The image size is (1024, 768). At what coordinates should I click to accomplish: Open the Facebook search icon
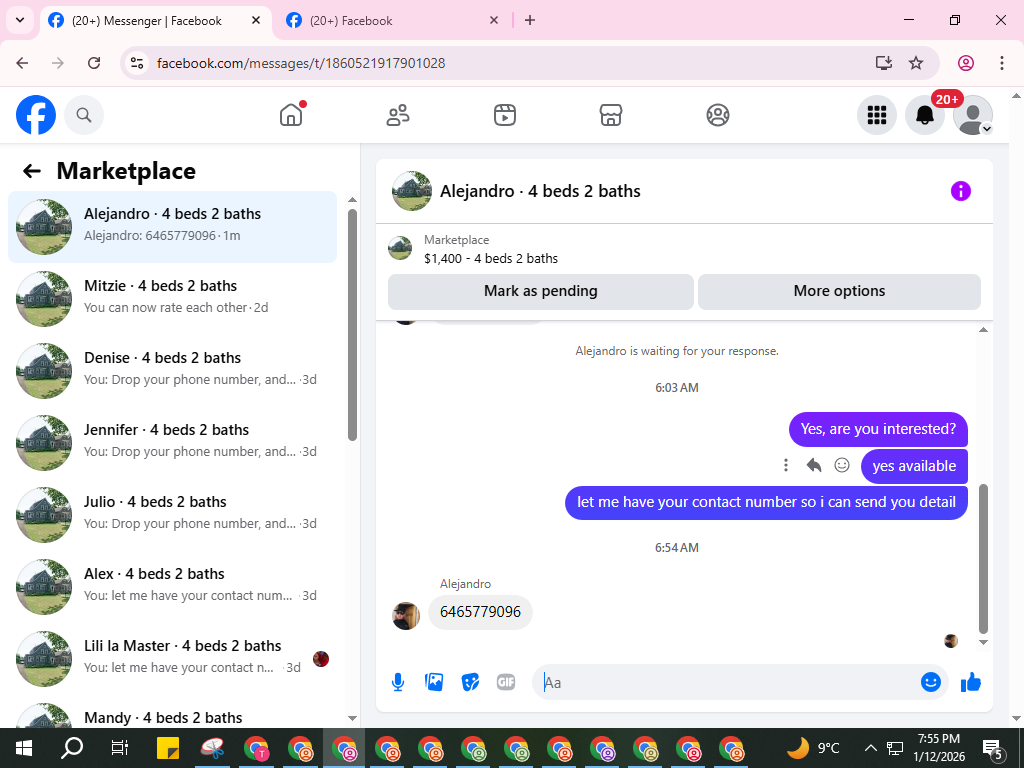(x=84, y=115)
